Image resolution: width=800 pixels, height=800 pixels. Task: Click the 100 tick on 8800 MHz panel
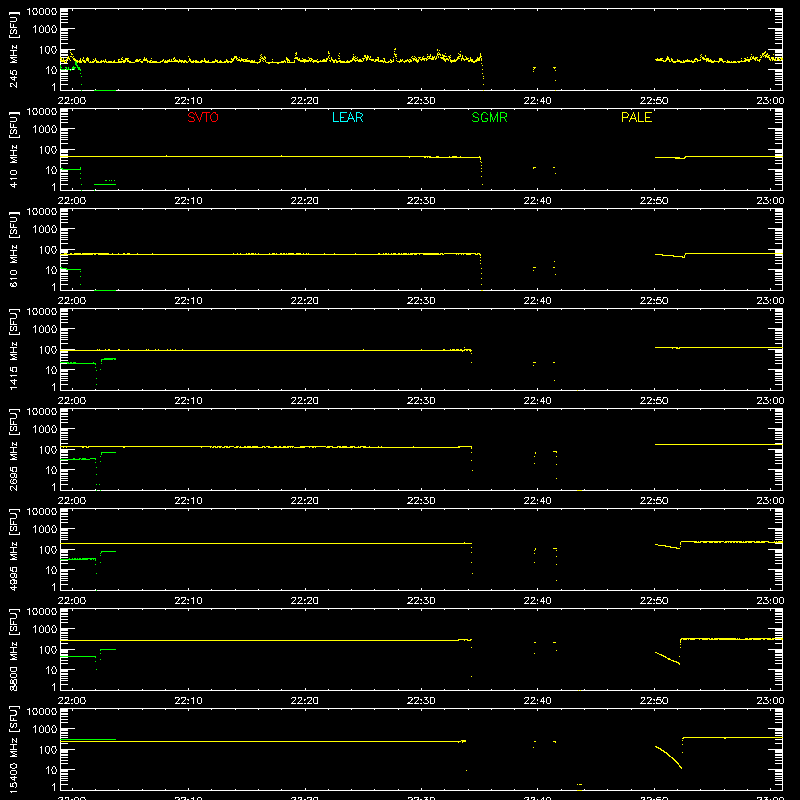48,650
